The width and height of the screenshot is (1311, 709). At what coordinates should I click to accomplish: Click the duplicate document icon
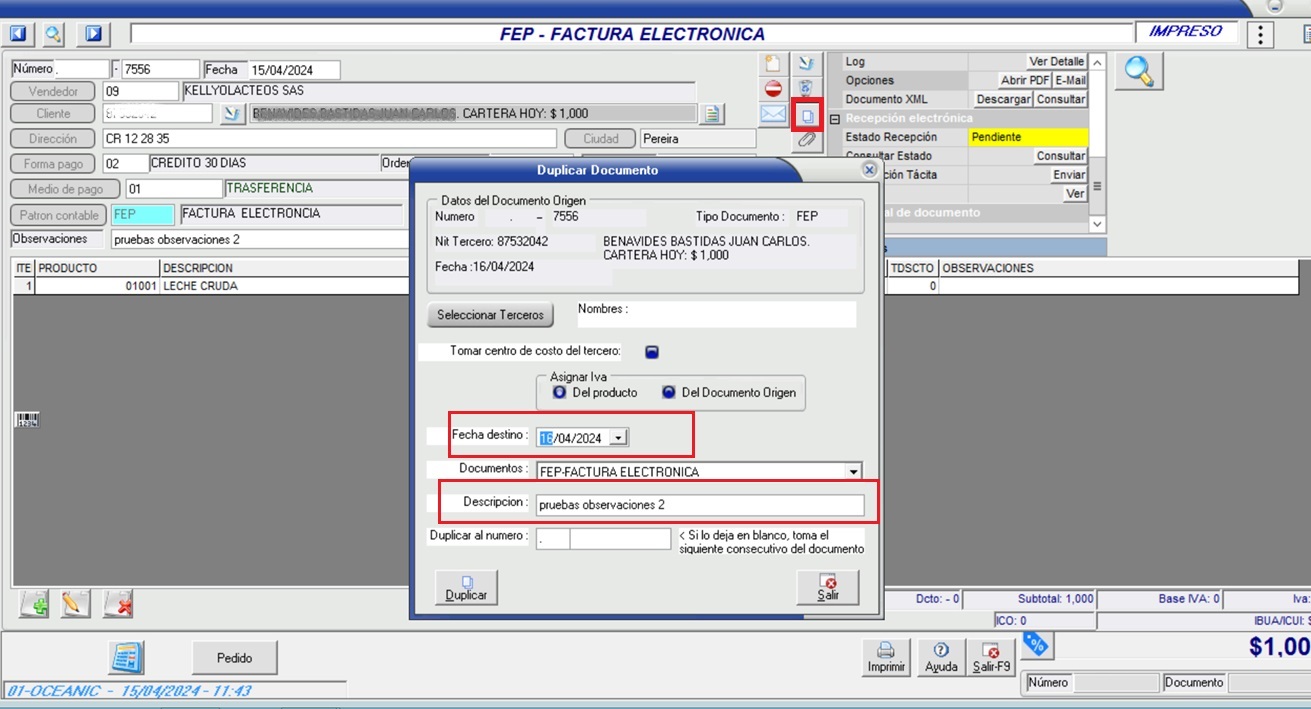(807, 116)
